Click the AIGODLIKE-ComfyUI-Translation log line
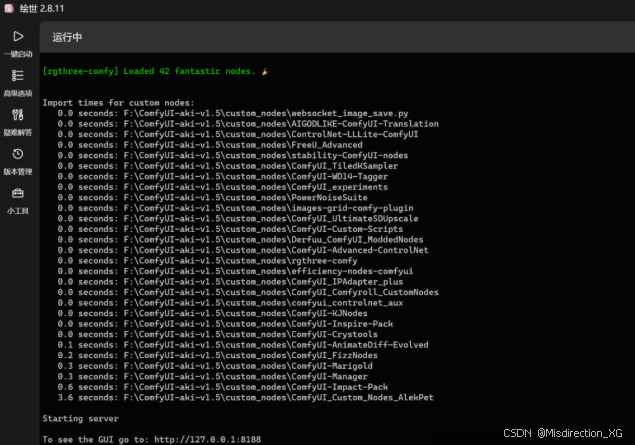 [x=248, y=124]
